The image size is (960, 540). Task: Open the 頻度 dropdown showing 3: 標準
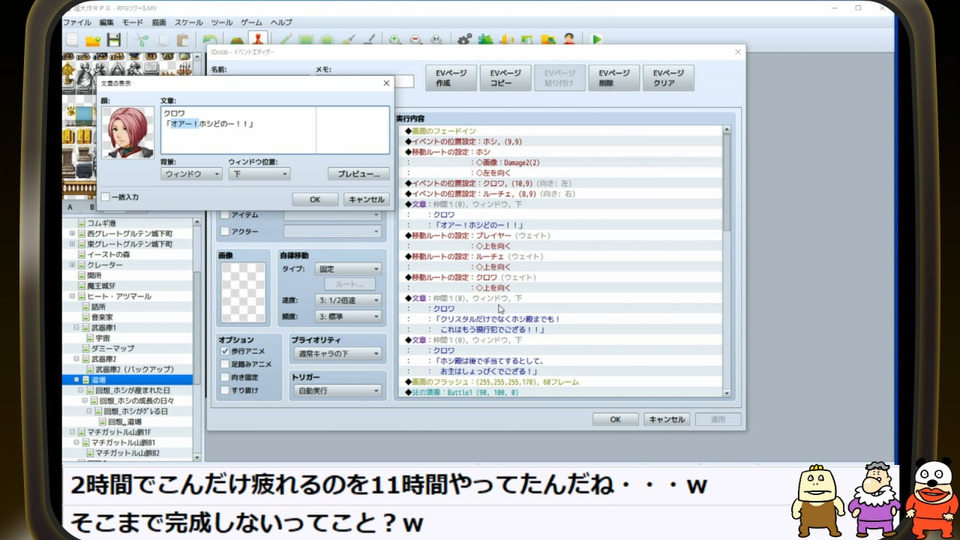pos(348,317)
